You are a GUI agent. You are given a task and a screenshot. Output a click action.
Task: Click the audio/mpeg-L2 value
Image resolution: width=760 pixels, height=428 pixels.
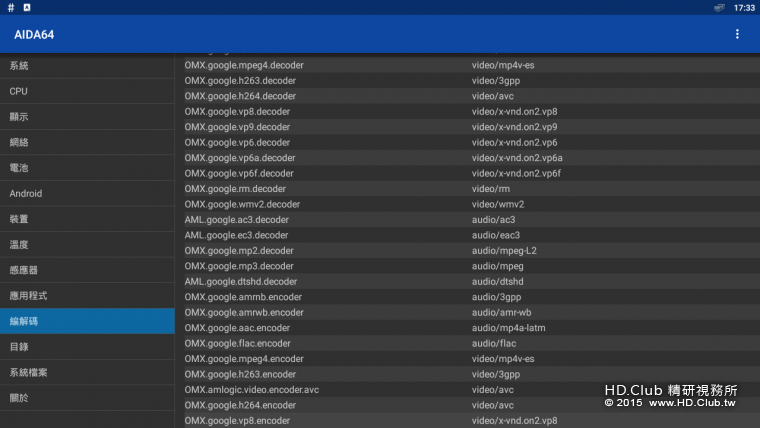tap(504, 251)
